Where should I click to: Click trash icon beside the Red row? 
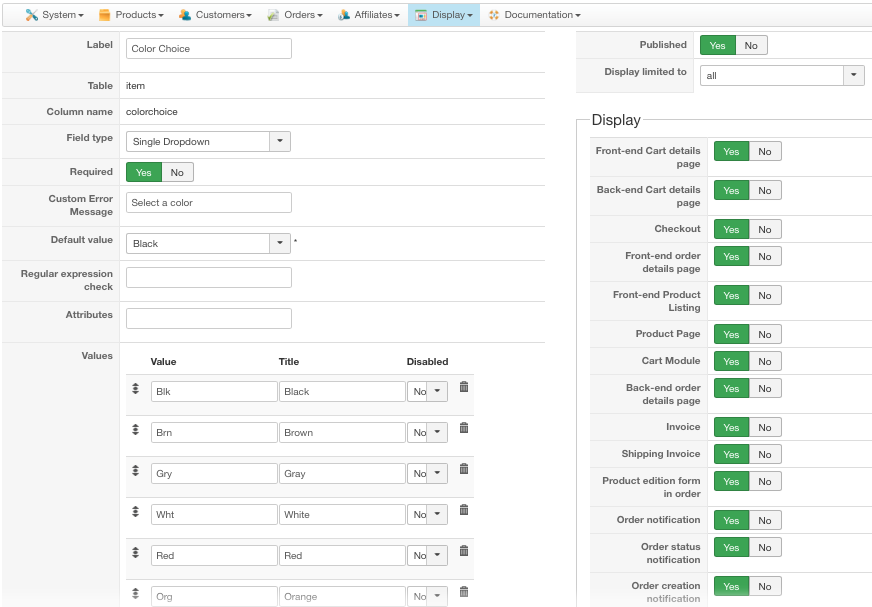pyautogui.click(x=464, y=551)
